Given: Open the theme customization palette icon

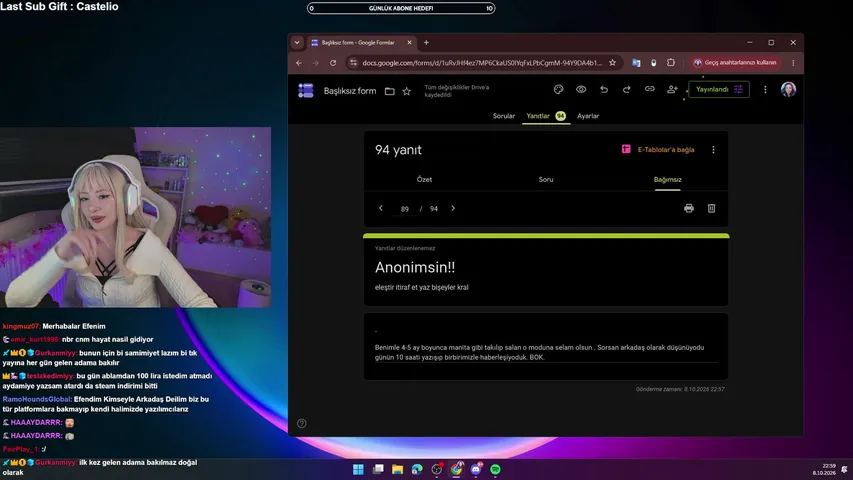Looking at the screenshot, I should [558, 89].
